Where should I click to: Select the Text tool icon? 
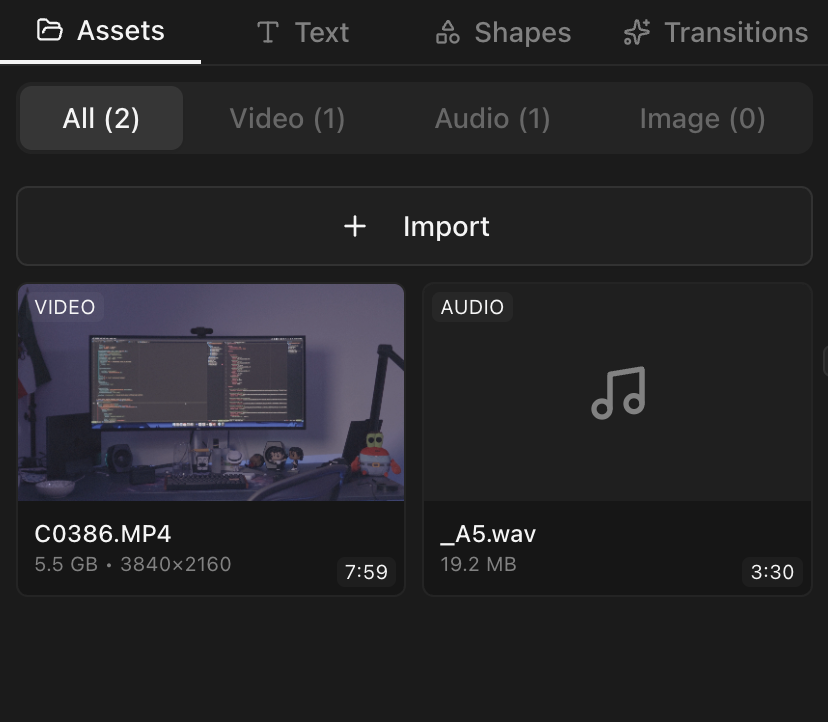[x=266, y=32]
